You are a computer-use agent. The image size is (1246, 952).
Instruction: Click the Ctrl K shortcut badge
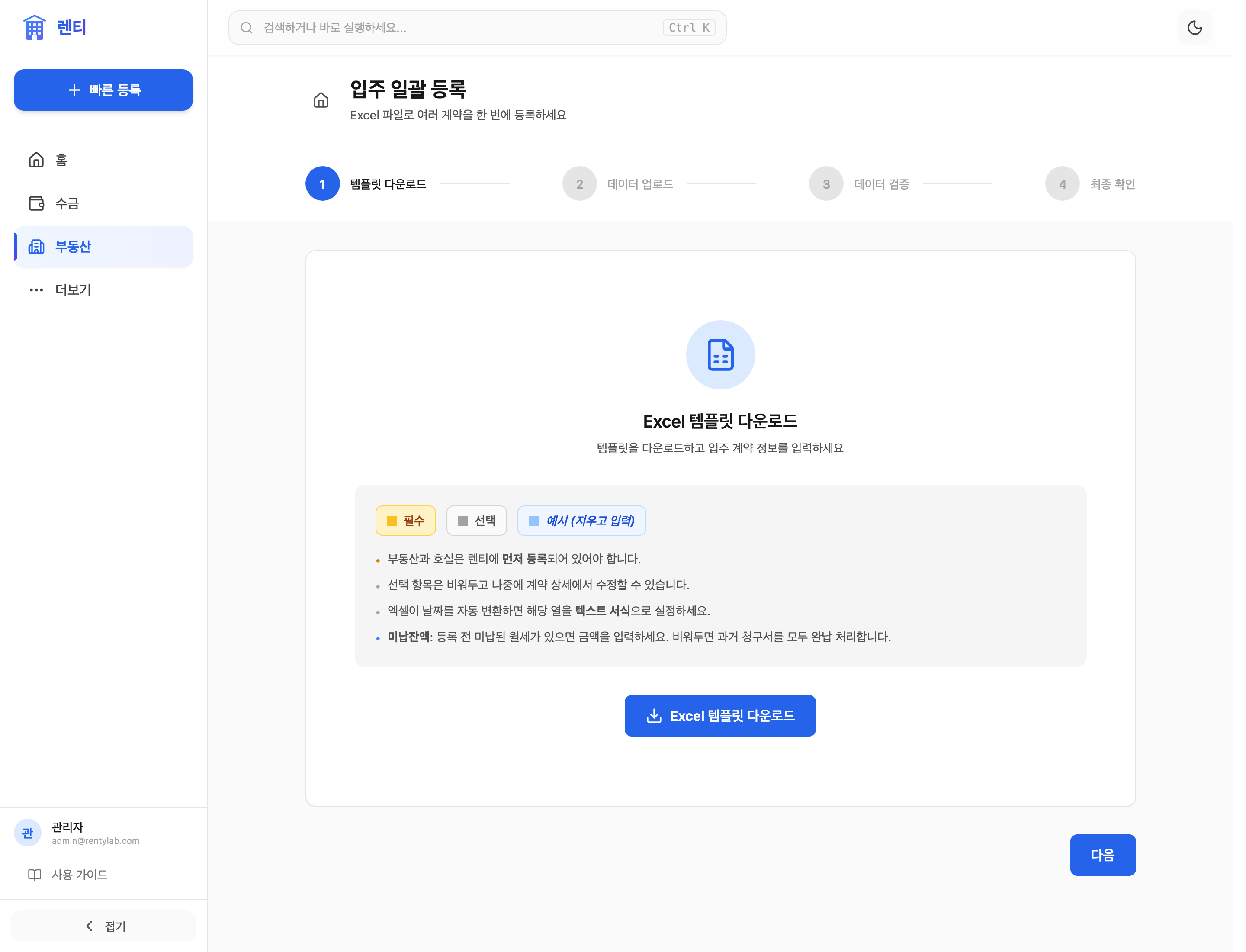tap(688, 27)
